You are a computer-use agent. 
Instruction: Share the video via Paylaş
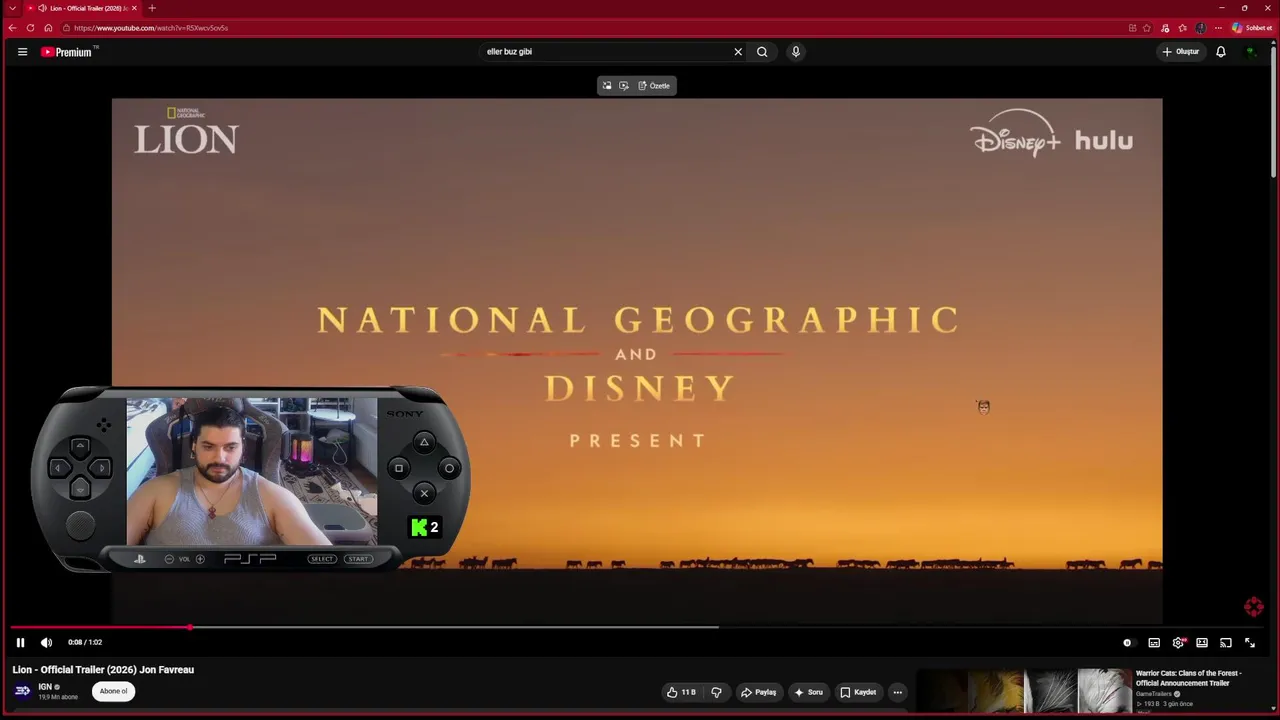tap(759, 692)
